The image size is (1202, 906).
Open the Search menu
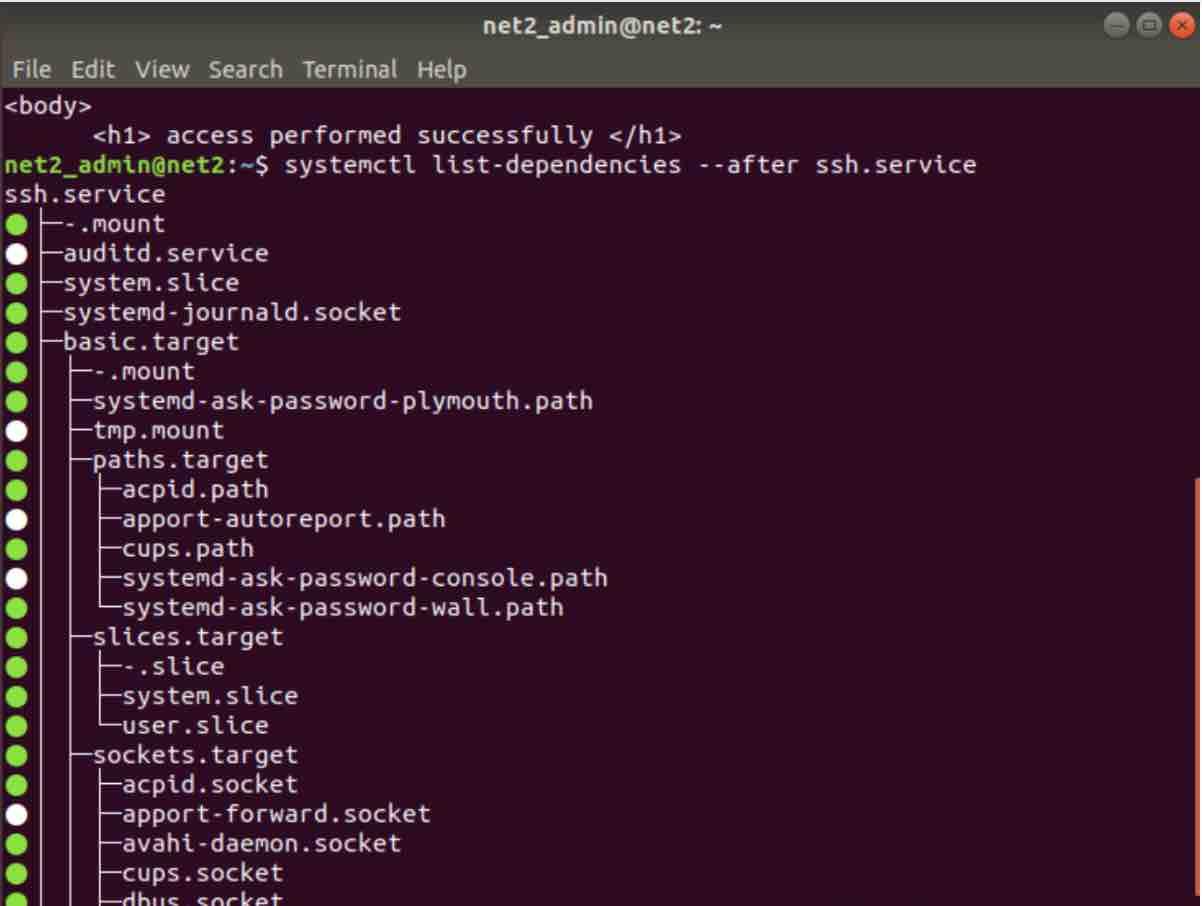pyautogui.click(x=246, y=69)
